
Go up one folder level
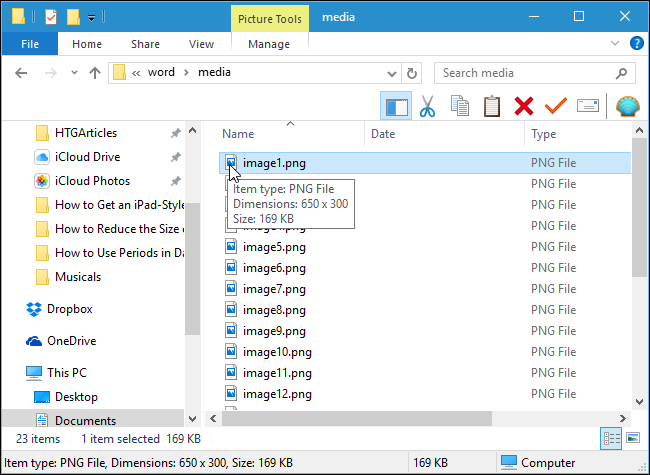pos(95,73)
